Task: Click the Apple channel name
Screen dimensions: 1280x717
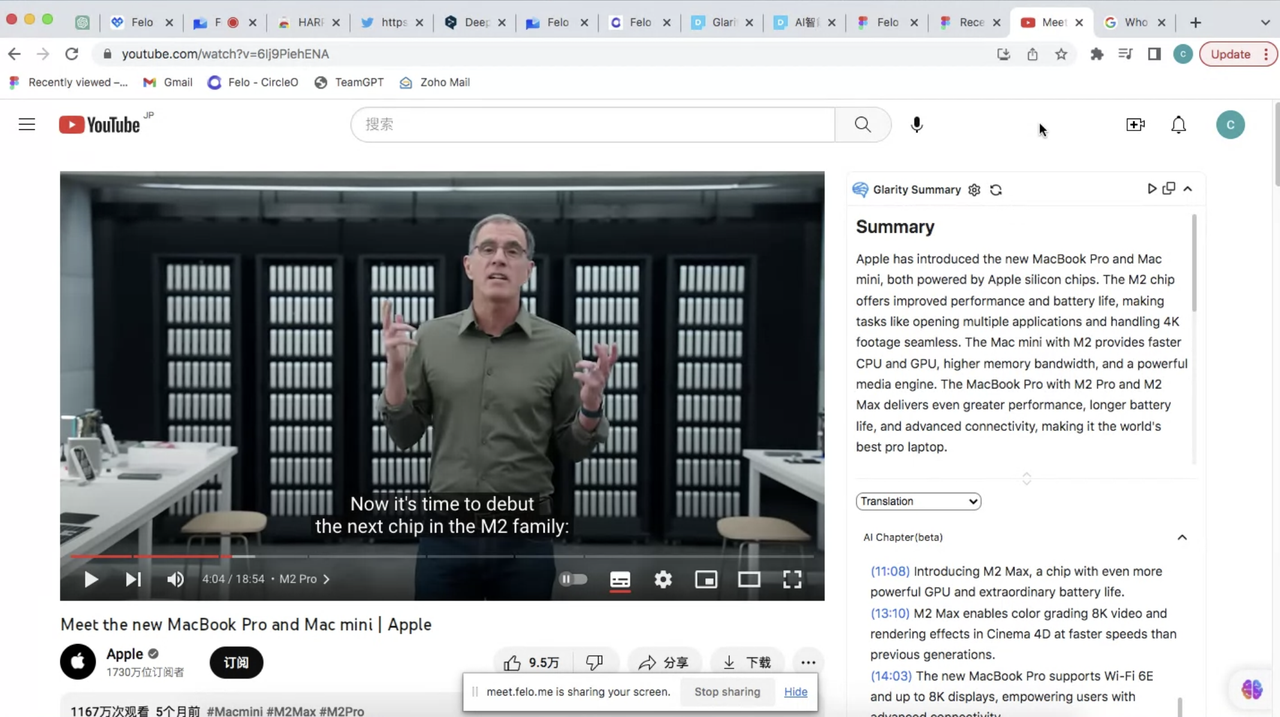Action: (125, 654)
